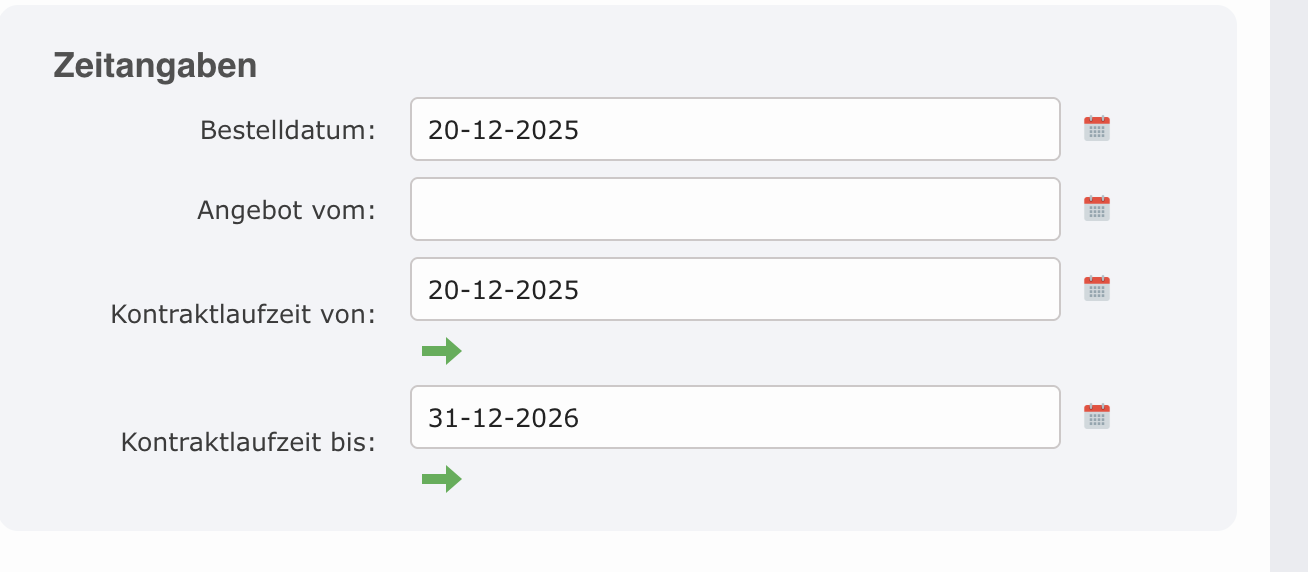Click green arrow below Kontraktlaufzeit bis field
Image resolution: width=1308 pixels, height=572 pixels.
click(441, 479)
